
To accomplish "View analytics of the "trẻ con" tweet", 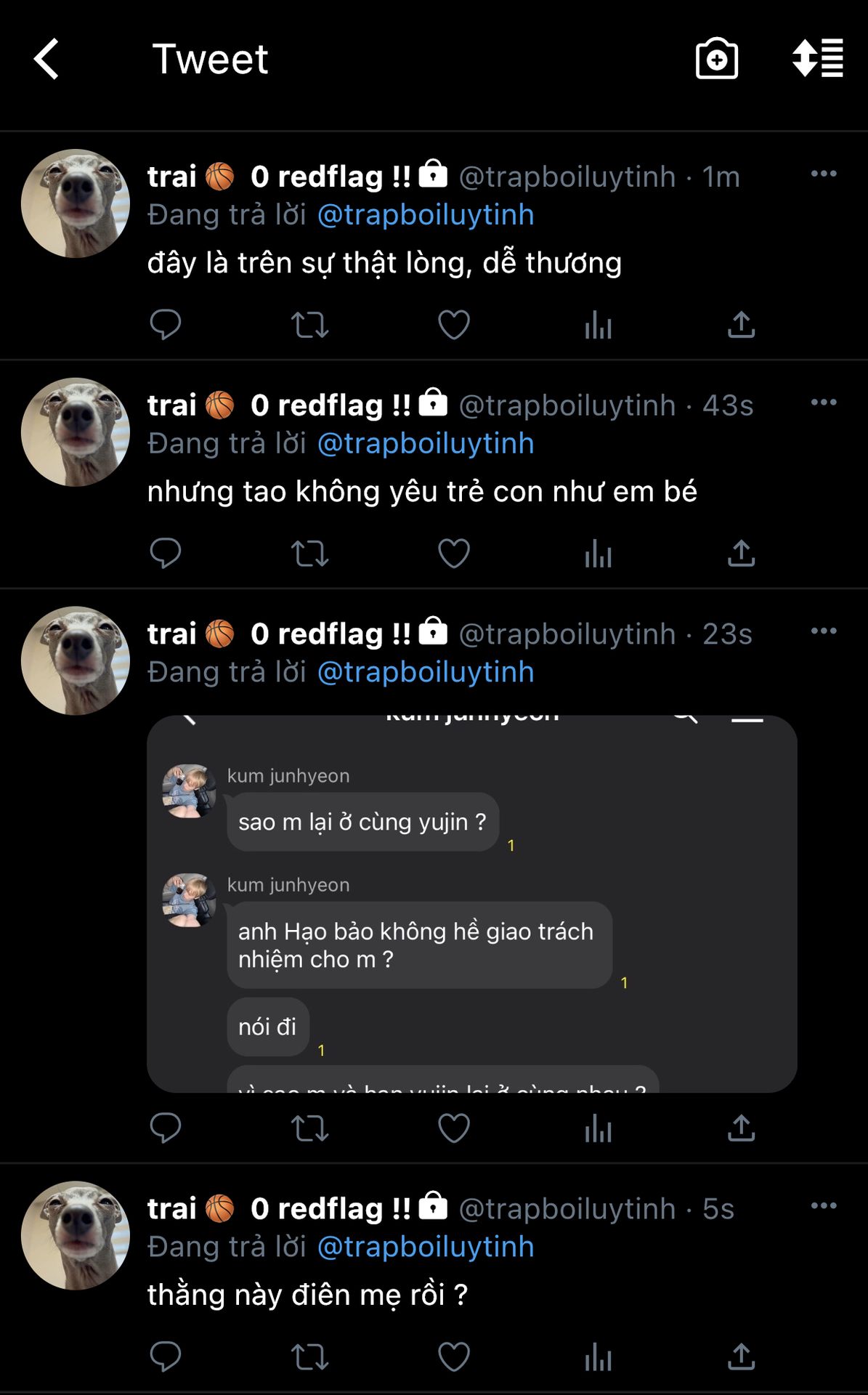I will coord(598,554).
